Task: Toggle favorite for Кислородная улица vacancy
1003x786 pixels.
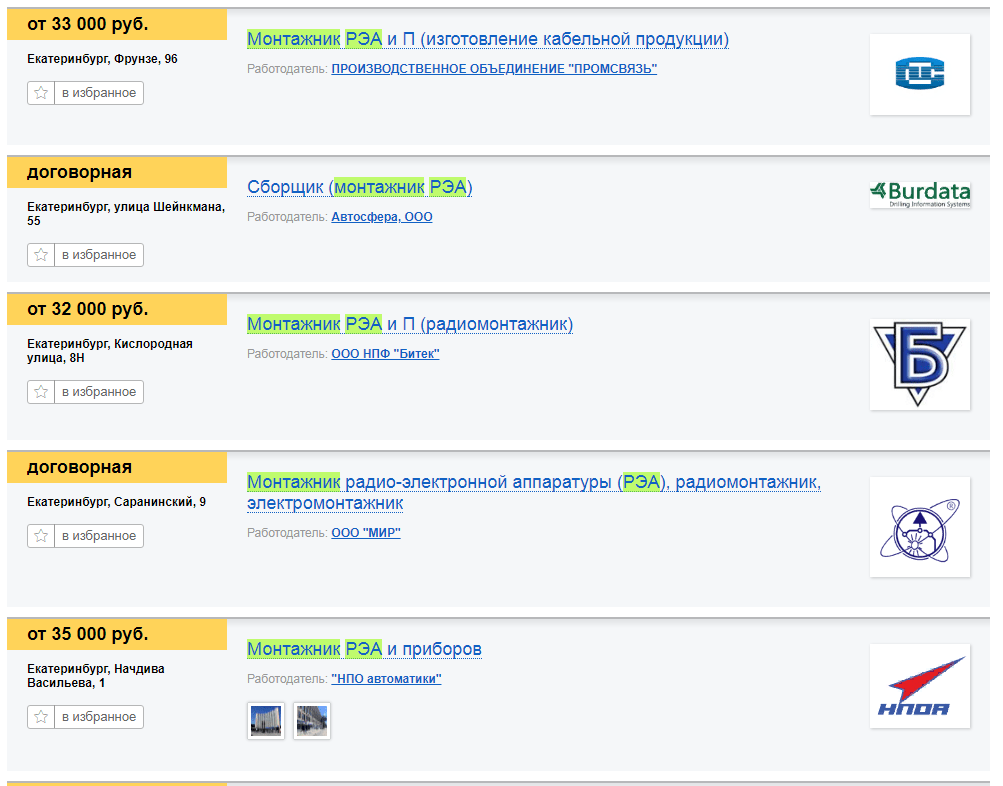Action: 86,392
